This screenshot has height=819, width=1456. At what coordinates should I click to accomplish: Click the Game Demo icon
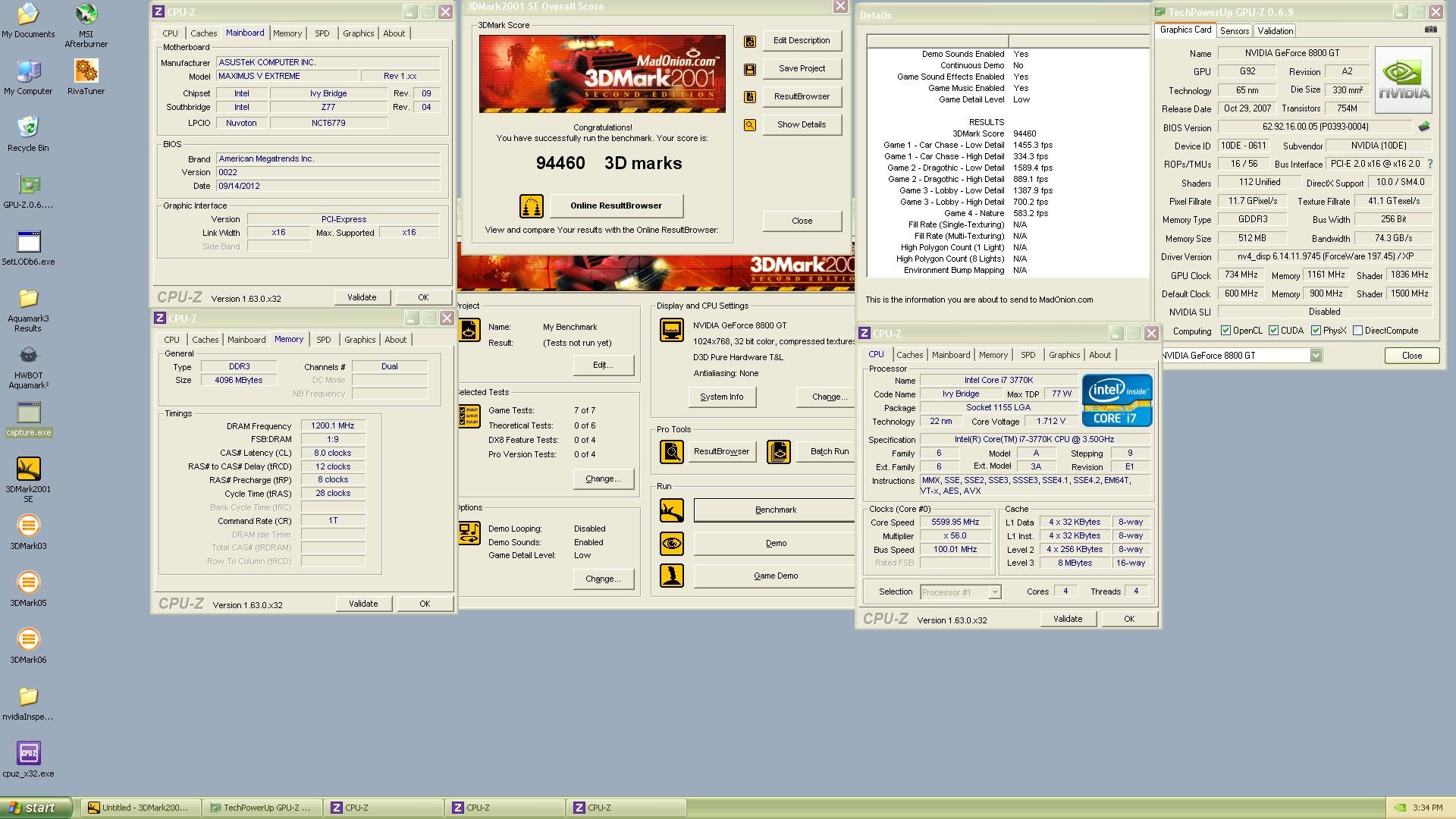671,576
